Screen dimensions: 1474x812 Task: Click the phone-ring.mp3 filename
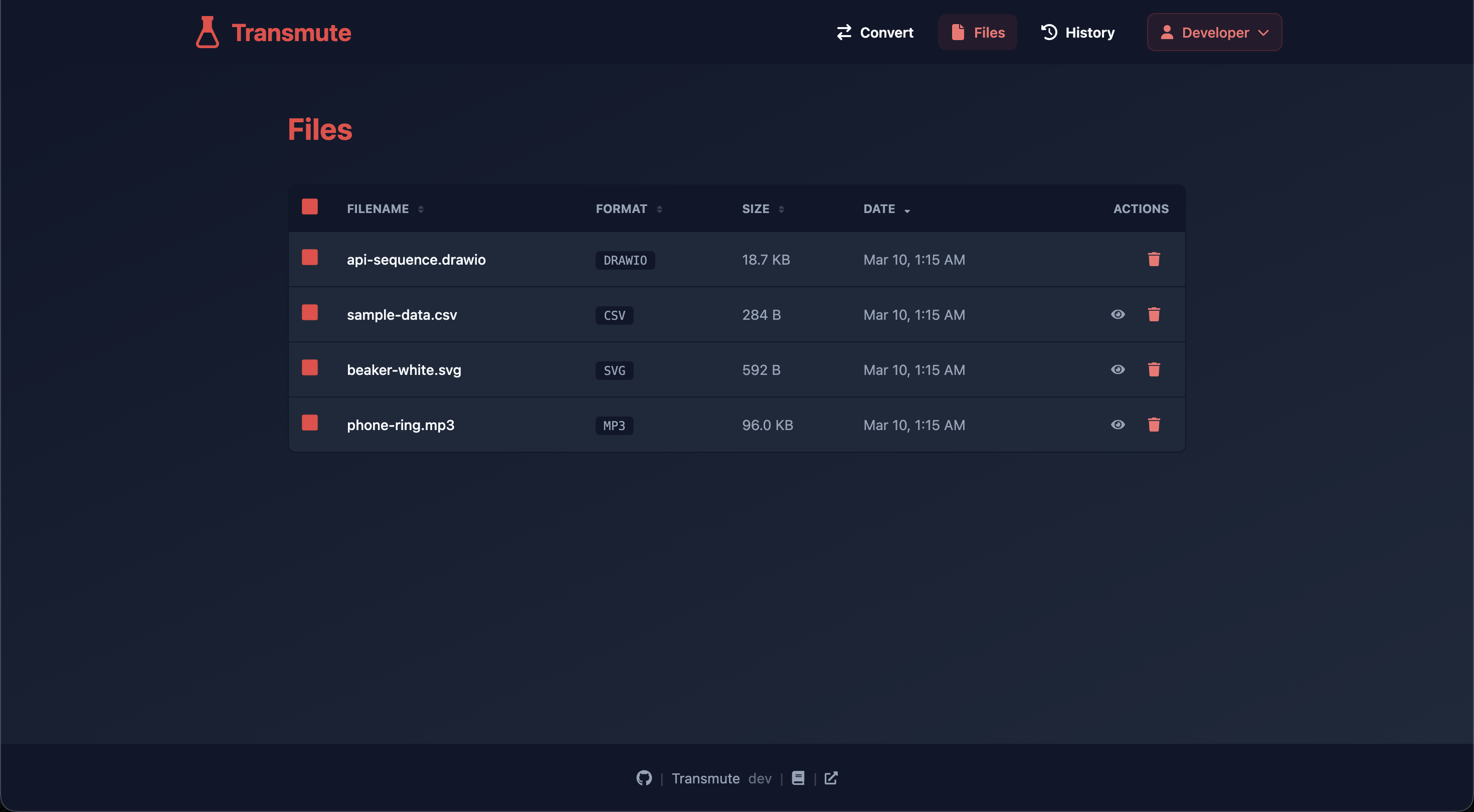pos(400,425)
